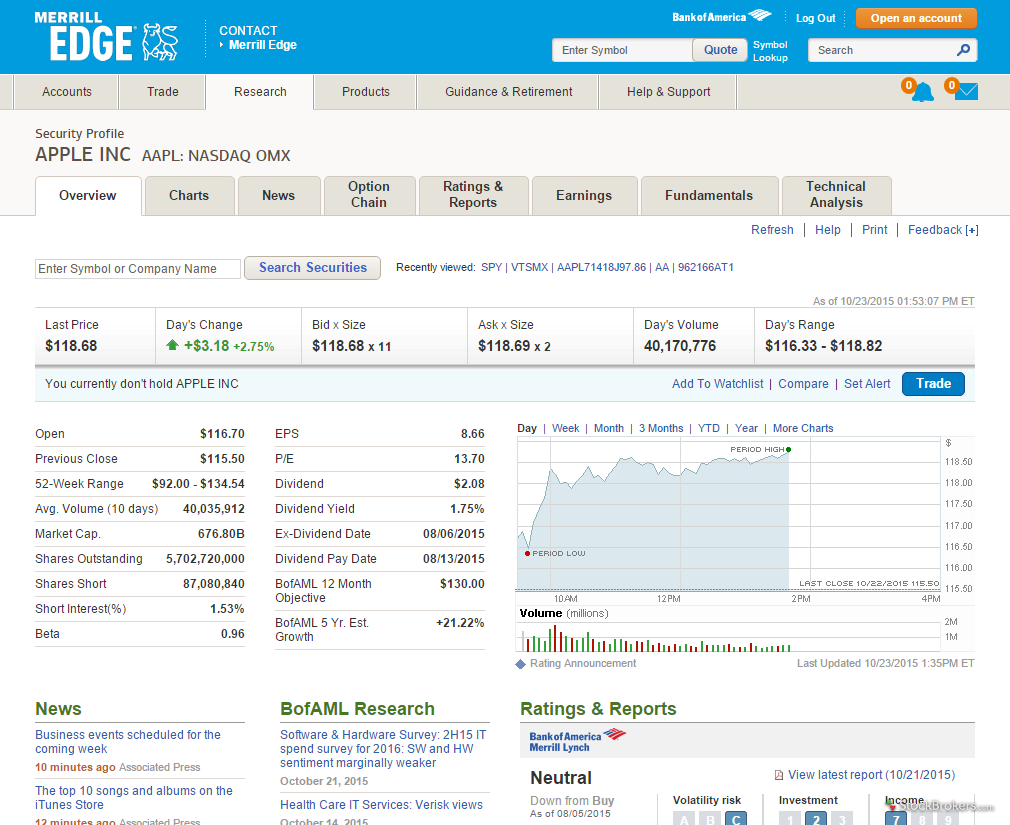This screenshot has width=1010, height=825.
Task: Open the Option Chain tab
Action: [368, 194]
